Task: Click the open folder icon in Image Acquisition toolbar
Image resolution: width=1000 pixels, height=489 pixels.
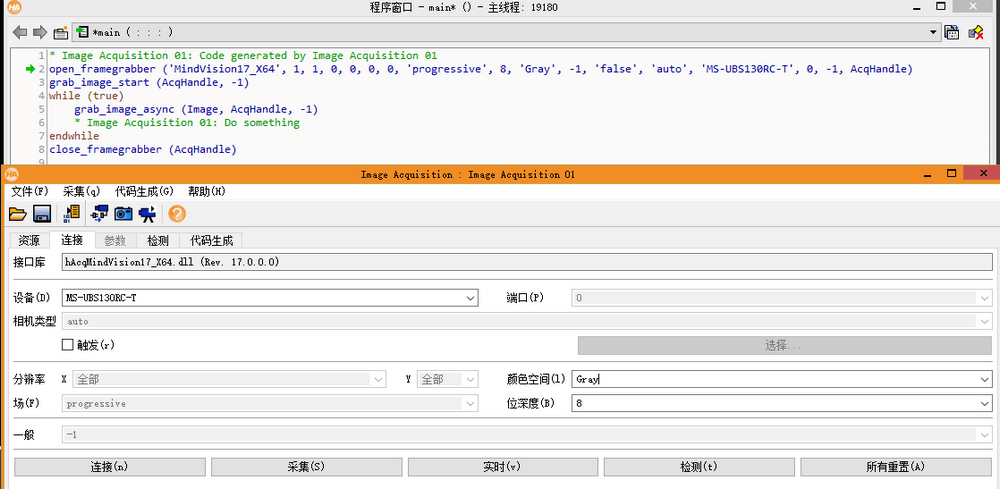Action: point(17,213)
